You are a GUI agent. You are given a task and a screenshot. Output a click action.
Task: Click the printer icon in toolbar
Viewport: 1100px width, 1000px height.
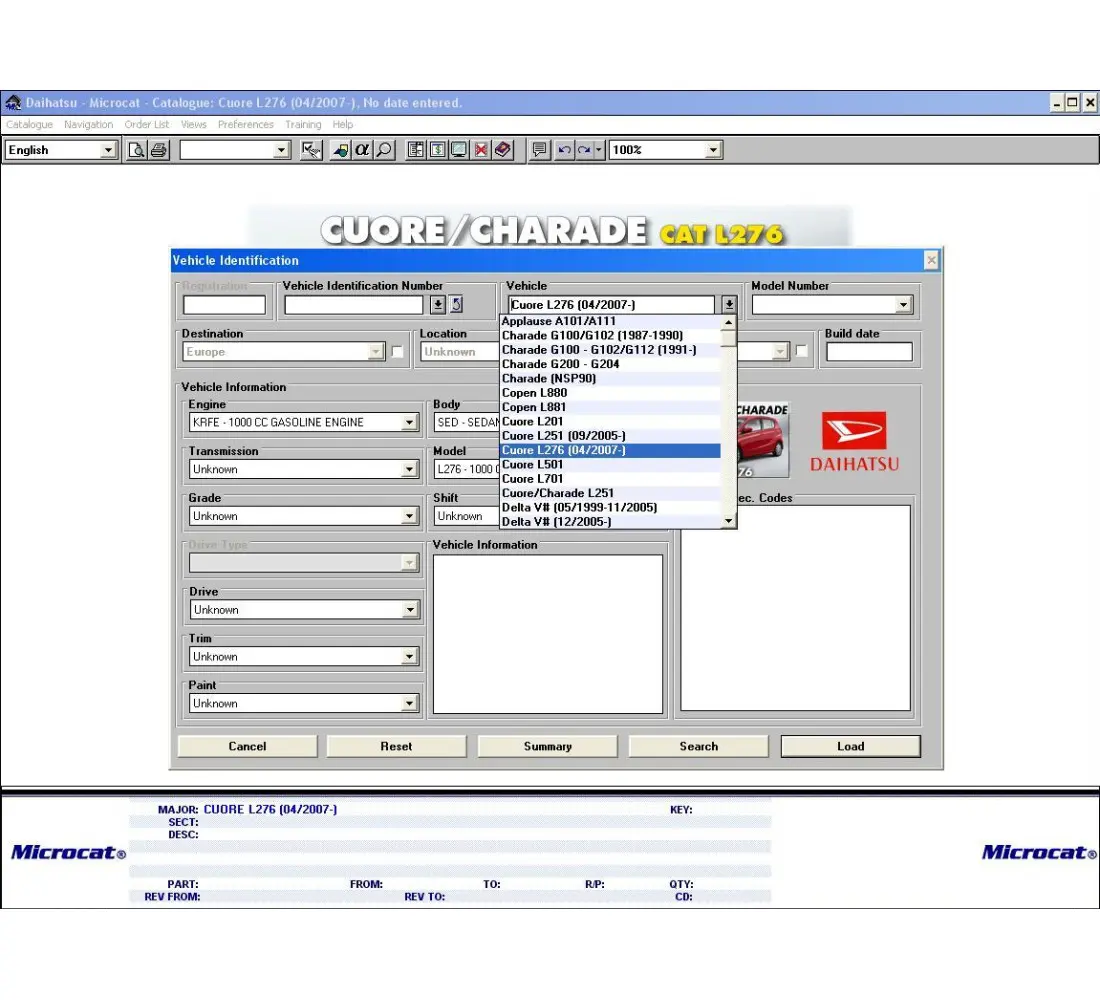click(x=159, y=150)
